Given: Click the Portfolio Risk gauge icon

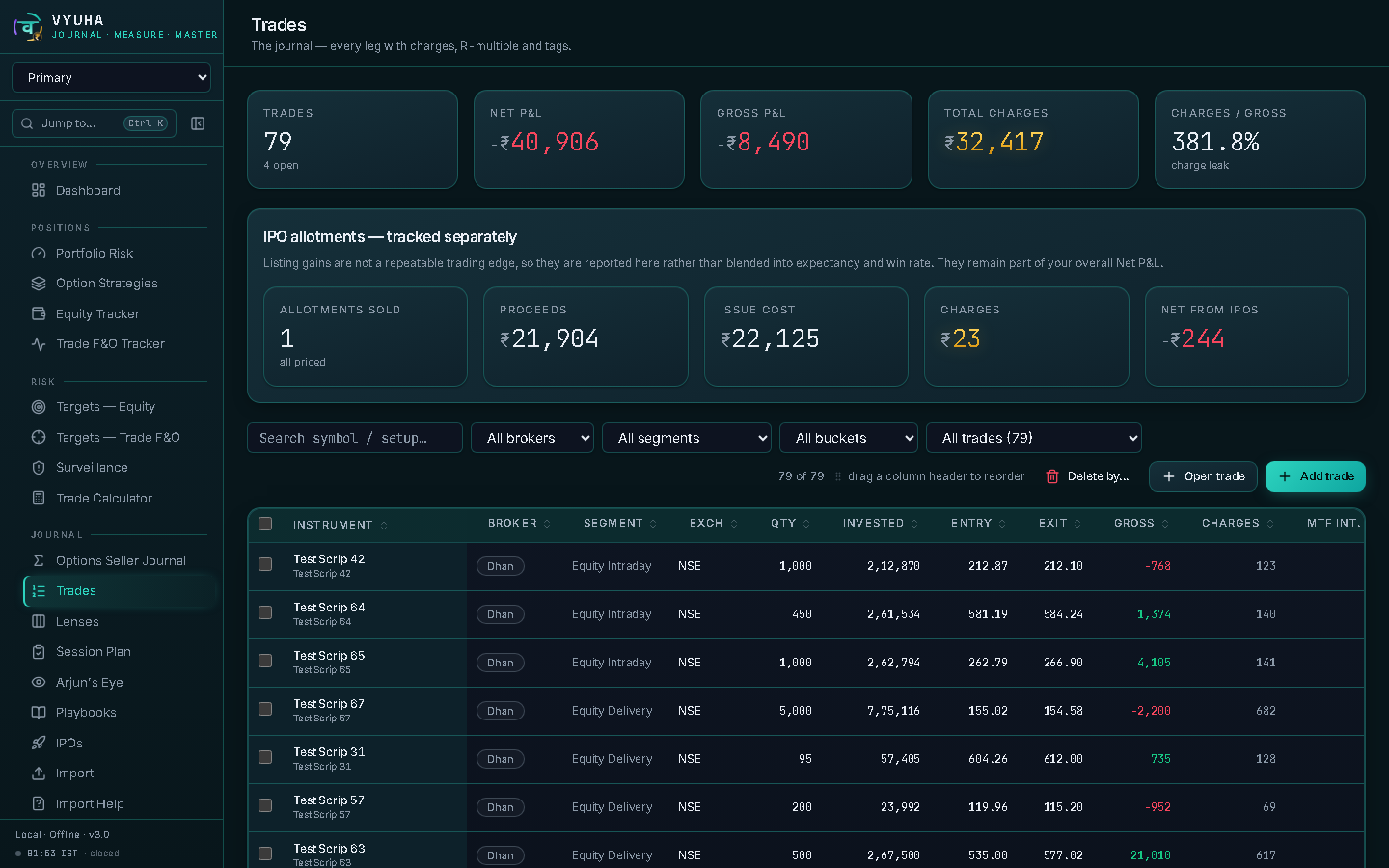Looking at the screenshot, I should pos(39,254).
